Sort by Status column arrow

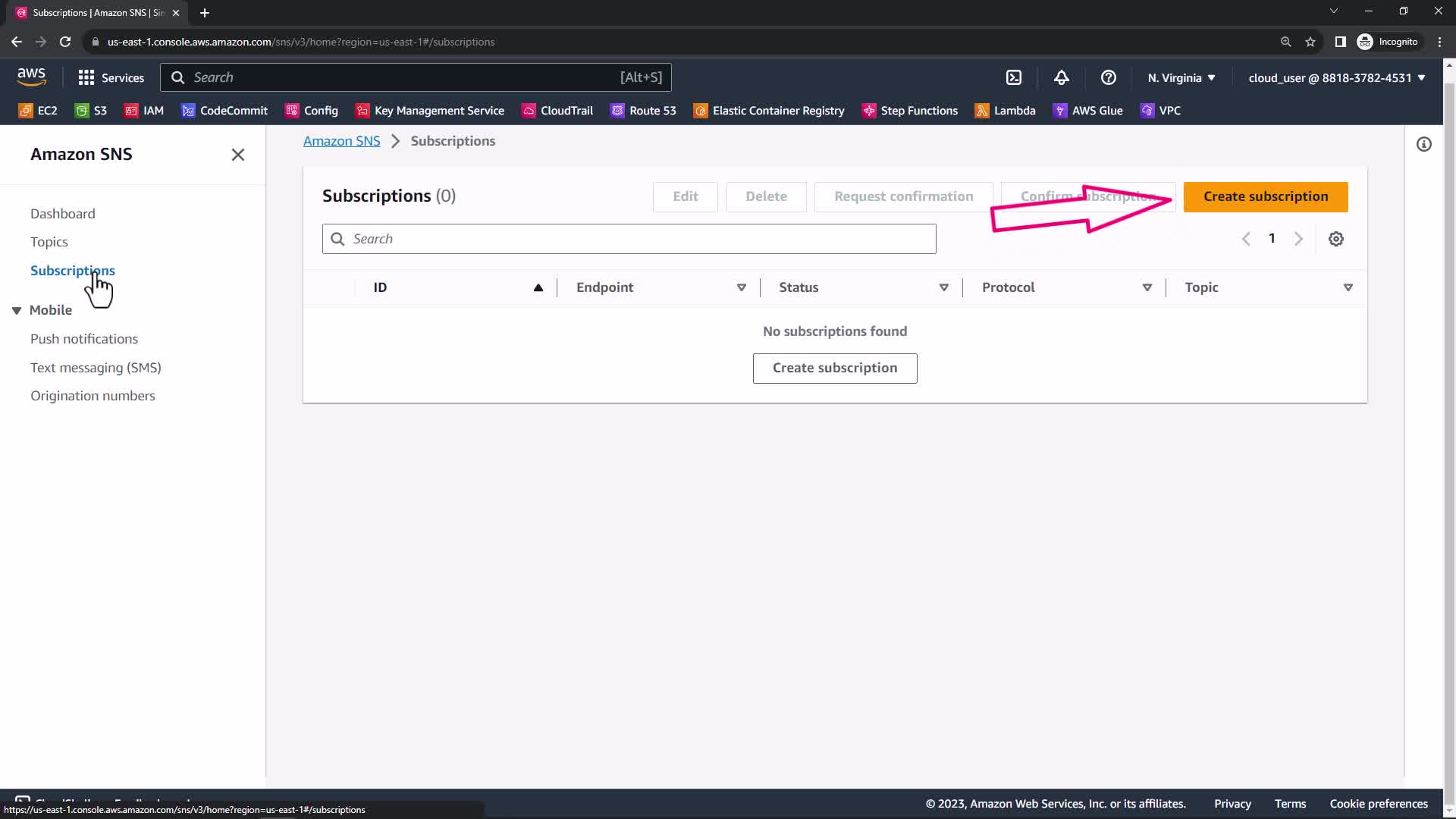[944, 287]
